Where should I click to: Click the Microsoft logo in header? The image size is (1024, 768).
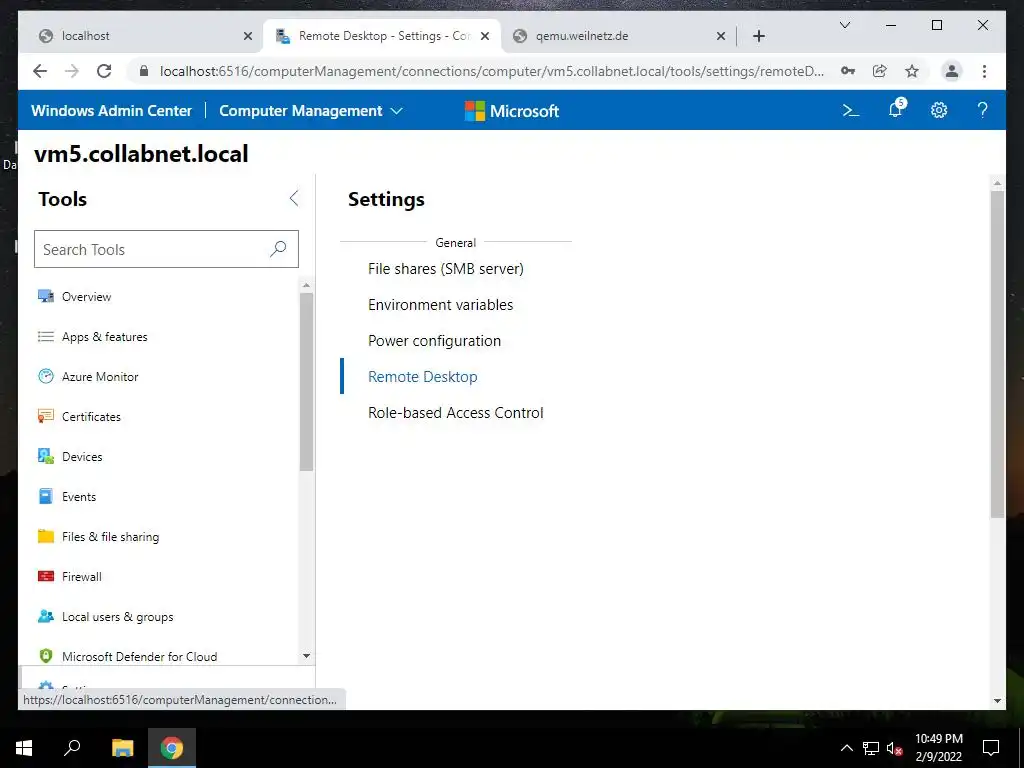coord(512,111)
